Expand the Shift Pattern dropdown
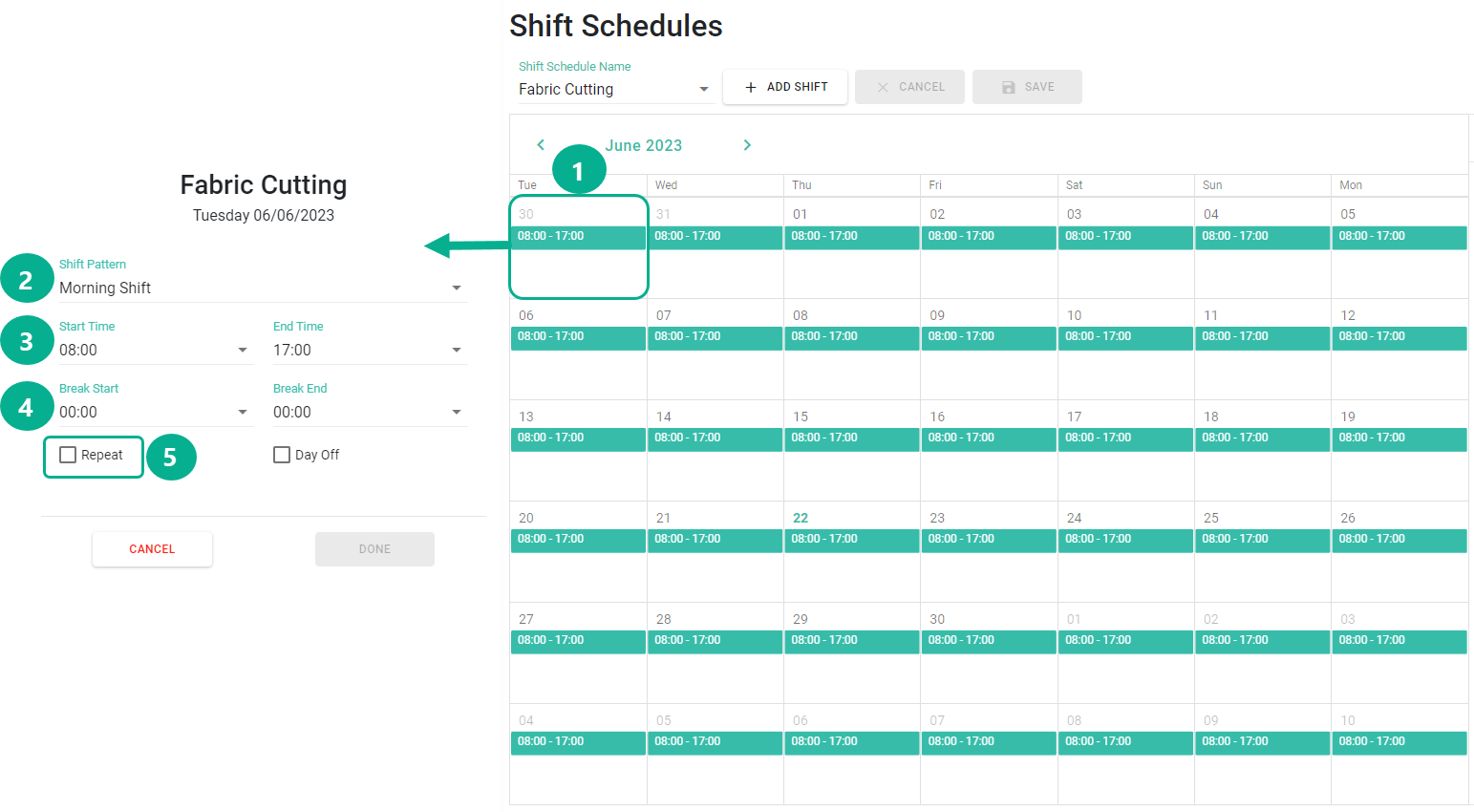1474x812 pixels. [457, 288]
